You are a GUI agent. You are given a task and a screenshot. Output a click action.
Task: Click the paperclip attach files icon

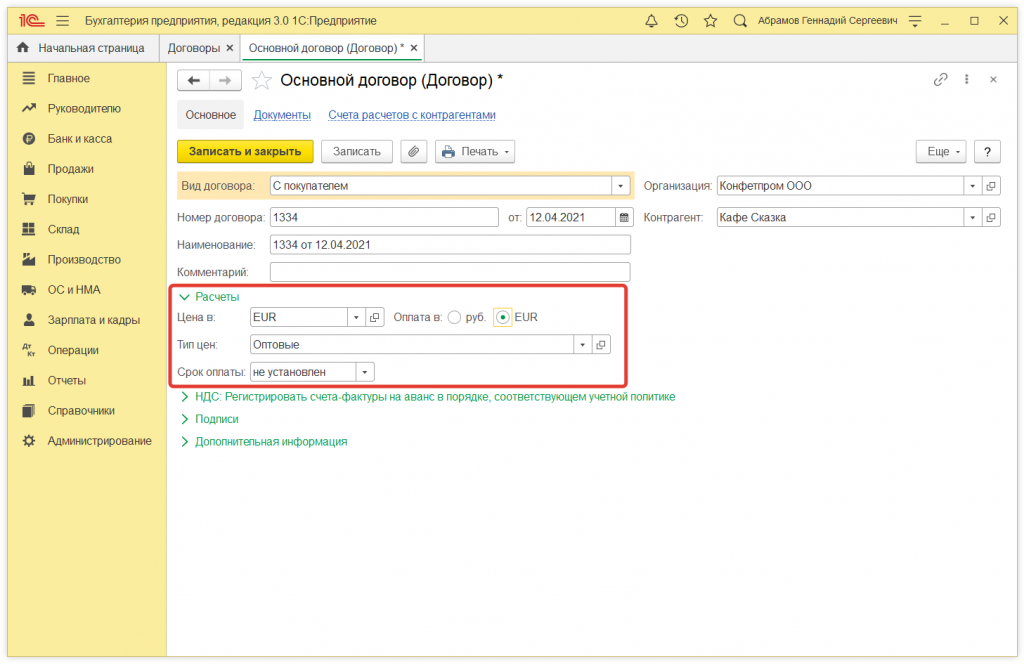click(x=414, y=151)
